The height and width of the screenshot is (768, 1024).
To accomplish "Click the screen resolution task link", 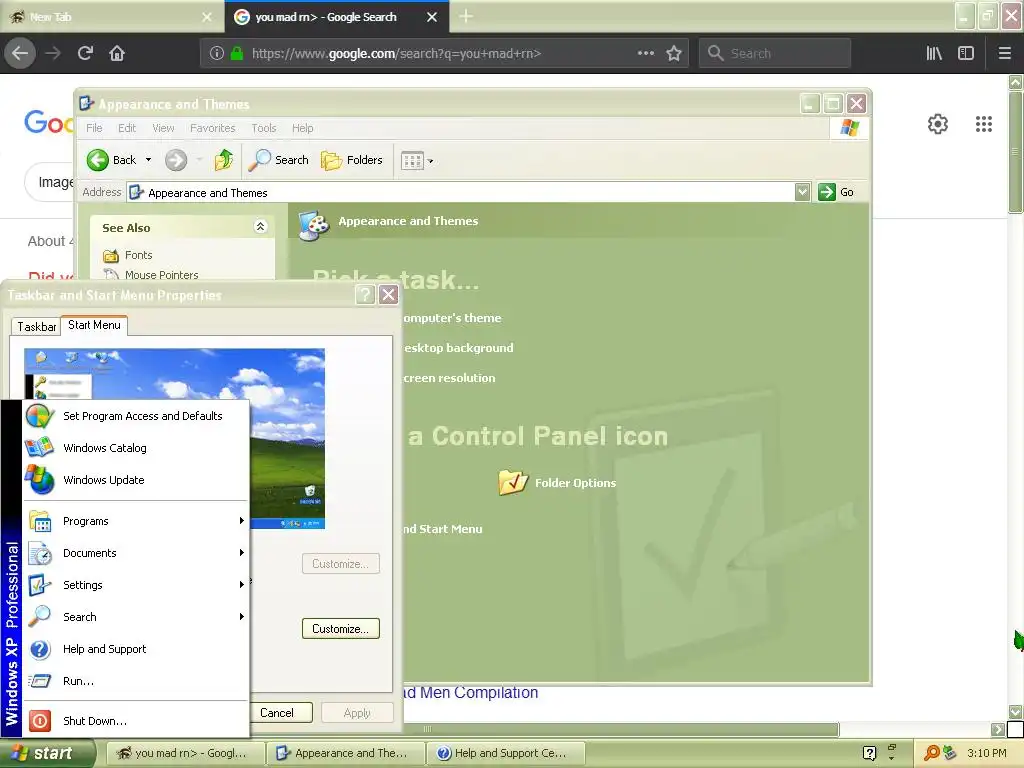I will coord(449,378).
